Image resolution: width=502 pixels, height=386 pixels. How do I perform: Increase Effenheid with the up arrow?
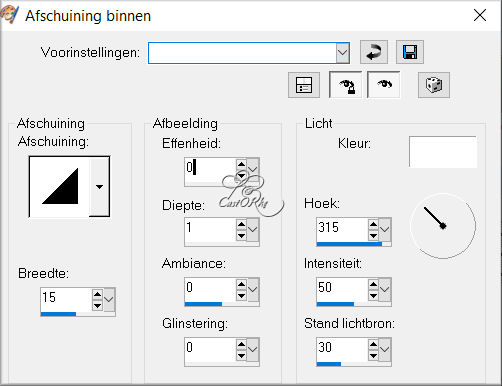click(x=241, y=164)
